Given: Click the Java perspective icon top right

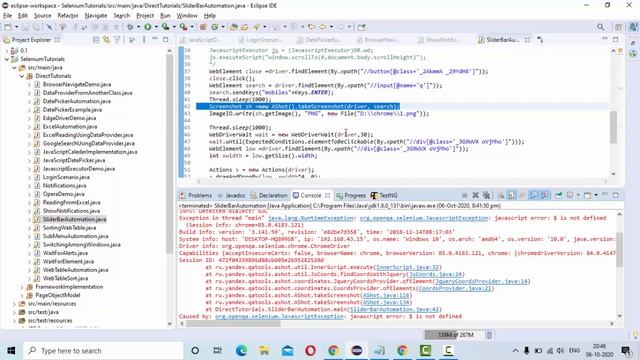Looking at the screenshot, I should coord(633,27).
